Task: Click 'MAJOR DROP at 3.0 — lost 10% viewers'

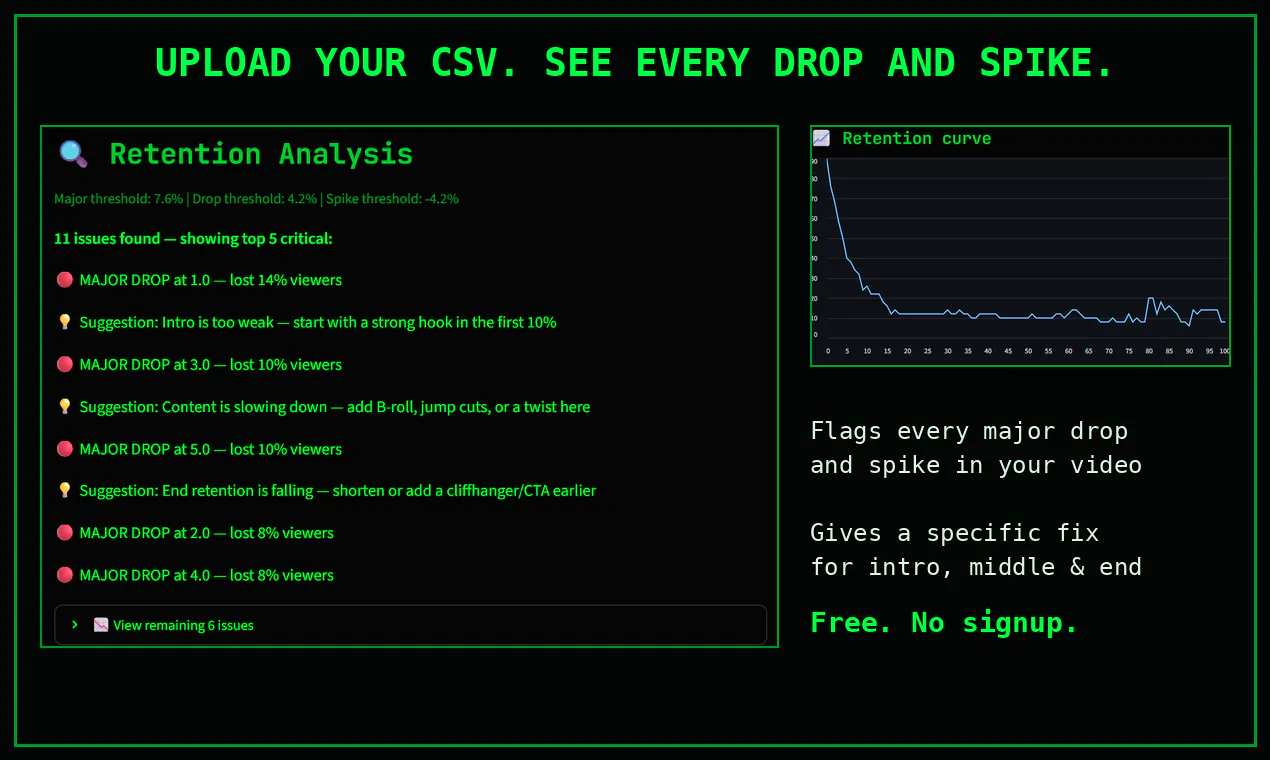Action: pyautogui.click(x=211, y=365)
